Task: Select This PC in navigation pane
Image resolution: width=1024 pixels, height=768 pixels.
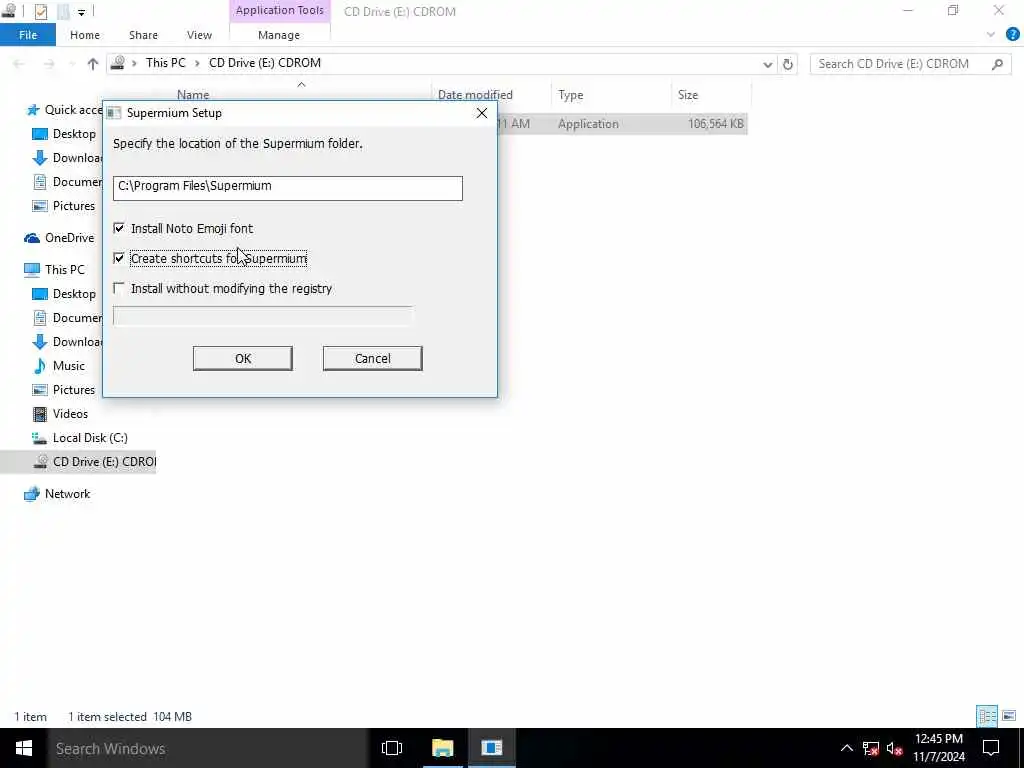Action: [64, 269]
